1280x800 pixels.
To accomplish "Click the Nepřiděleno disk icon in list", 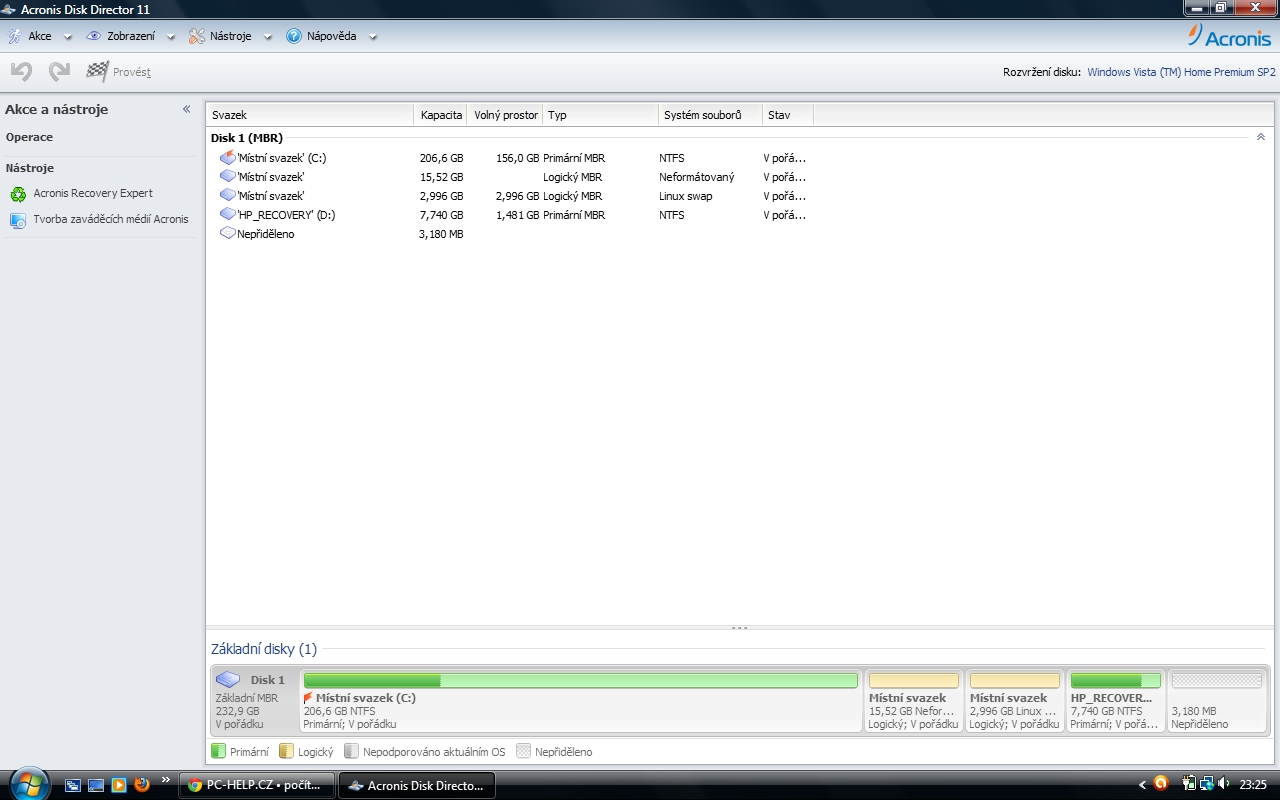I will [227, 233].
